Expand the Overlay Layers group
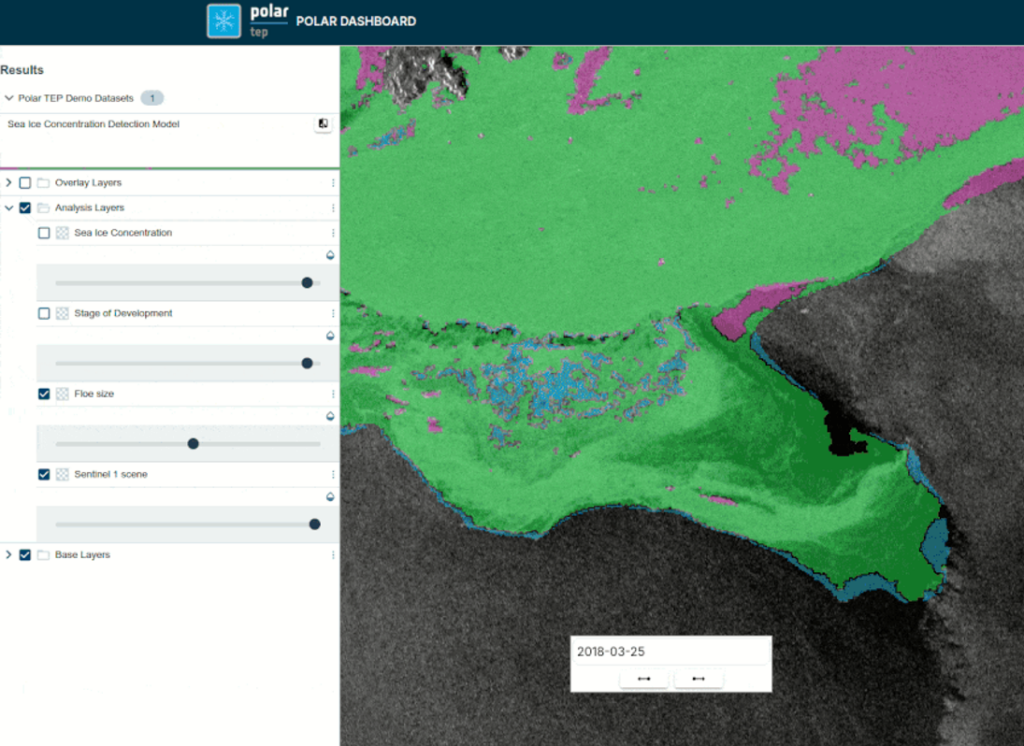1024x746 pixels. (9, 183)
